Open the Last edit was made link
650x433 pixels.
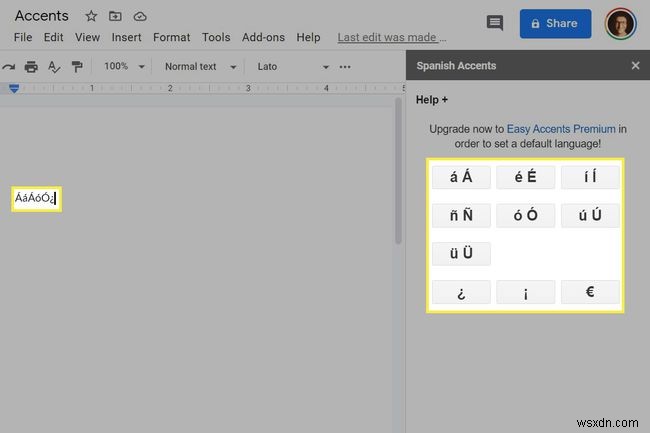click(x=392, y=37)
